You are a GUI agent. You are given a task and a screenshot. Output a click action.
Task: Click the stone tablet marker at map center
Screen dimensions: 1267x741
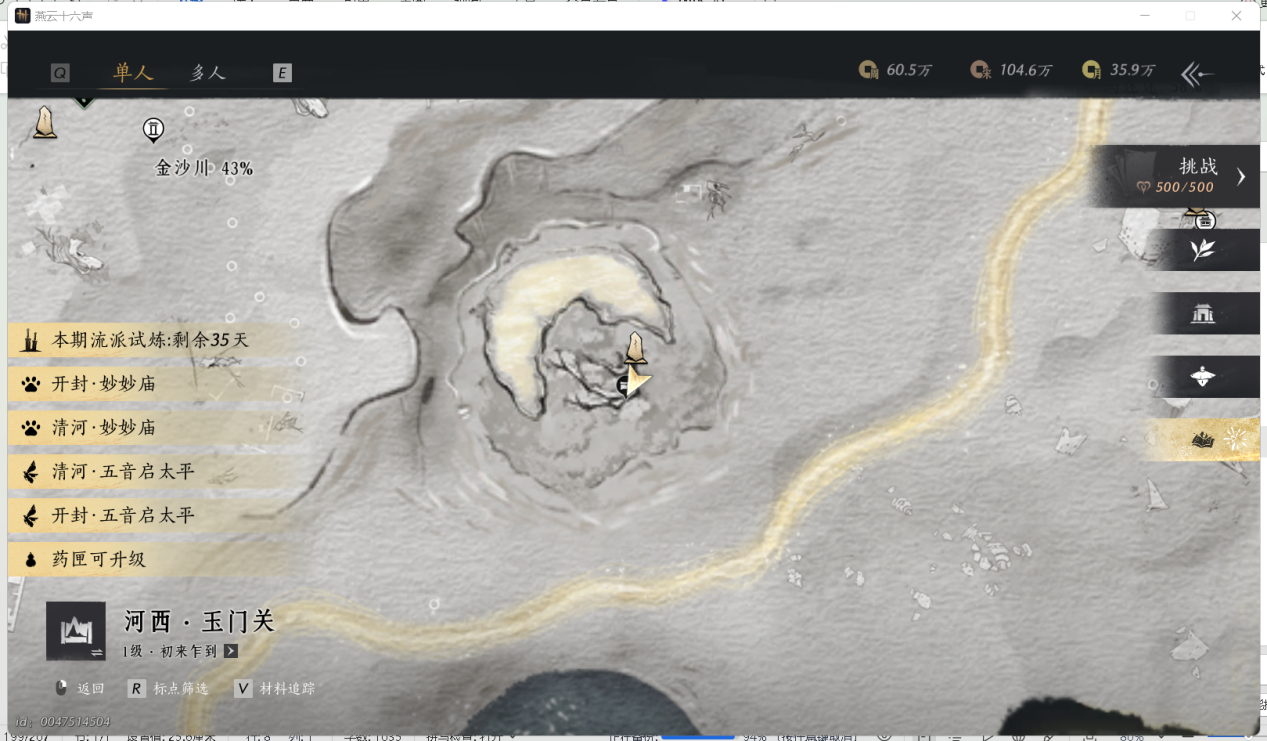click(634, 349)
